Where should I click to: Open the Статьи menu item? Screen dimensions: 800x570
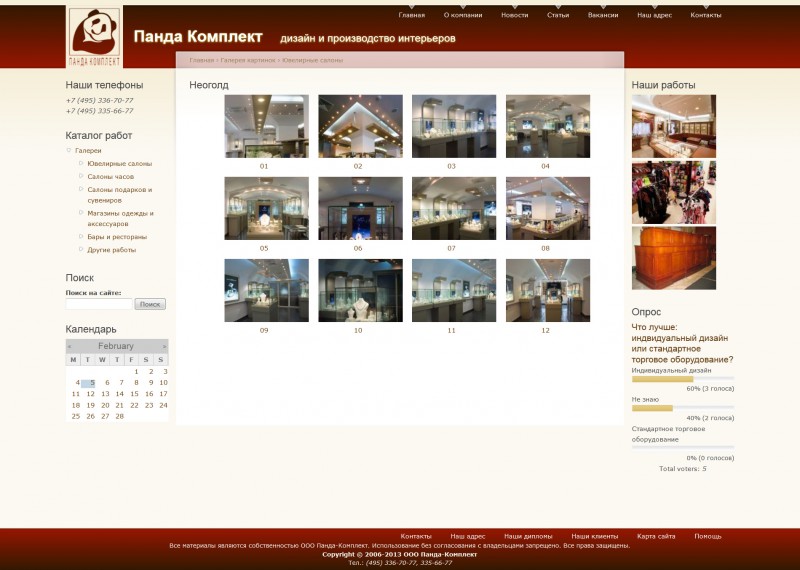[x=558, y=15]
